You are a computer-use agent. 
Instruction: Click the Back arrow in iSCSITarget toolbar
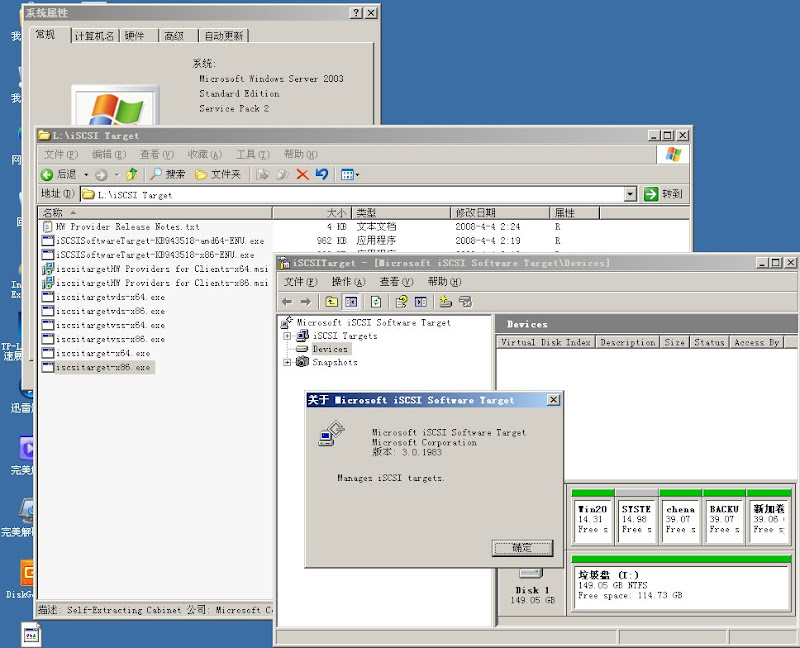(287, 302)
